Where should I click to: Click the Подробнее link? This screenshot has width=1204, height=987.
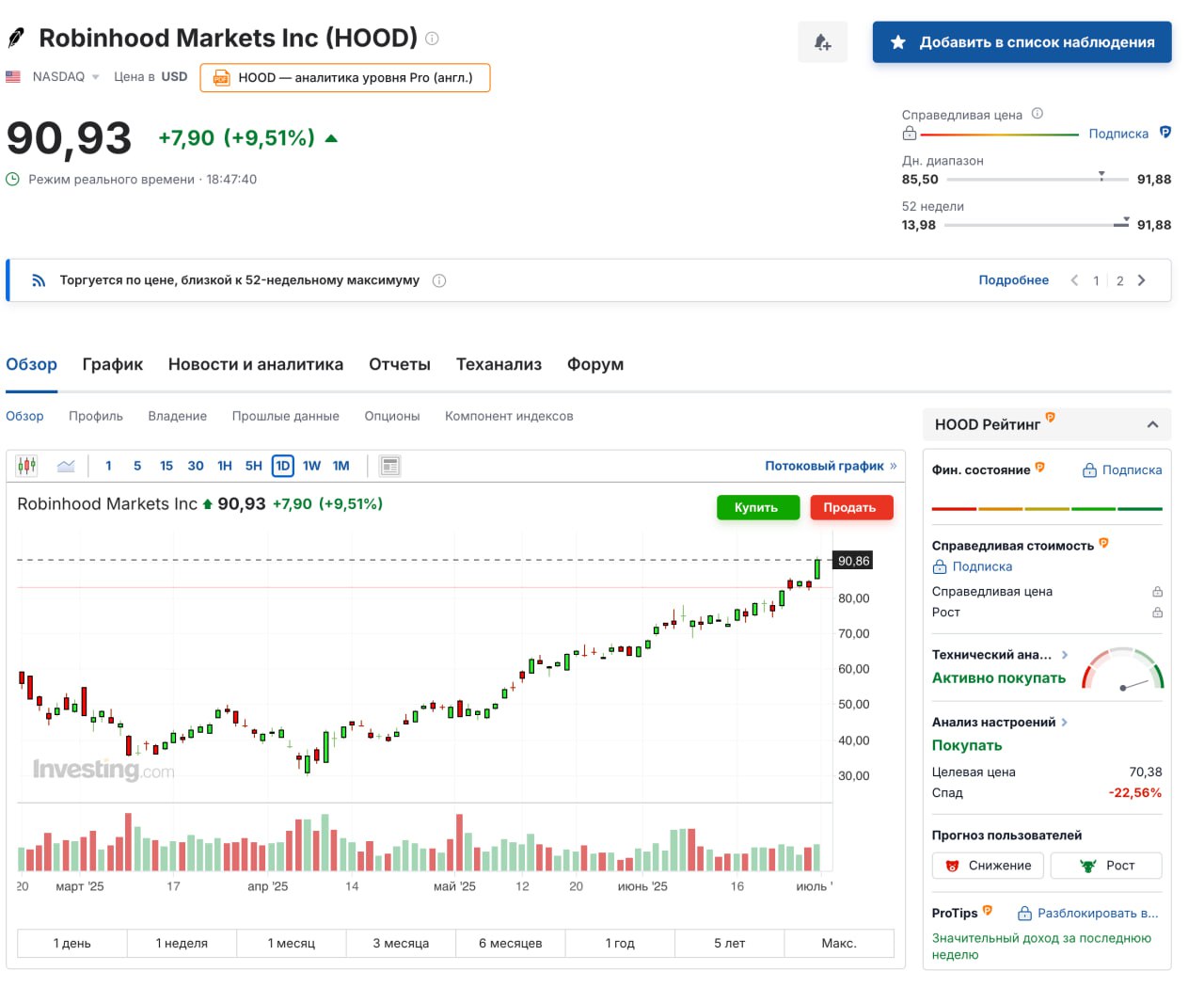click(x=1014, y=280)
